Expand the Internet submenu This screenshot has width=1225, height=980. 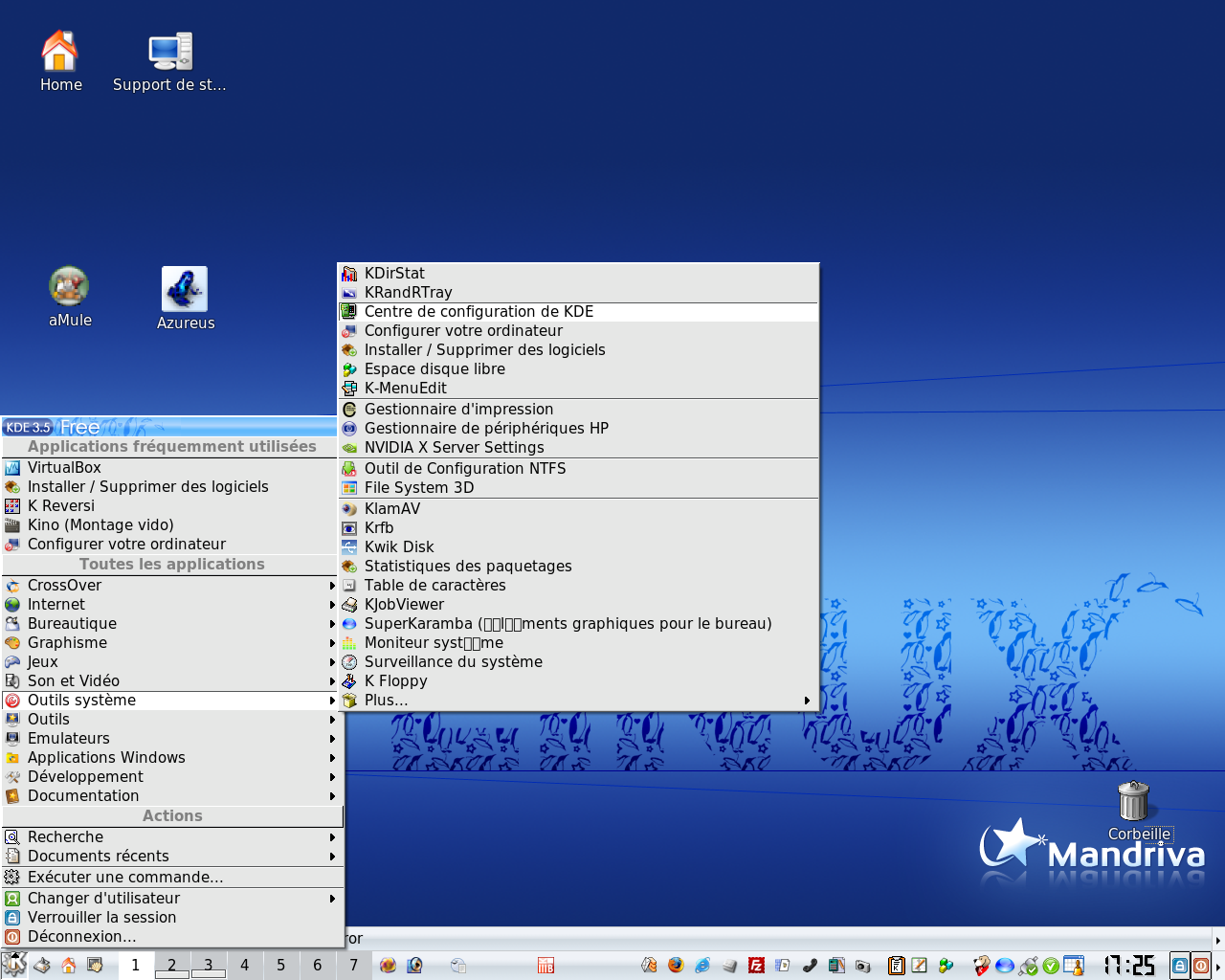(x=171, y=605)
